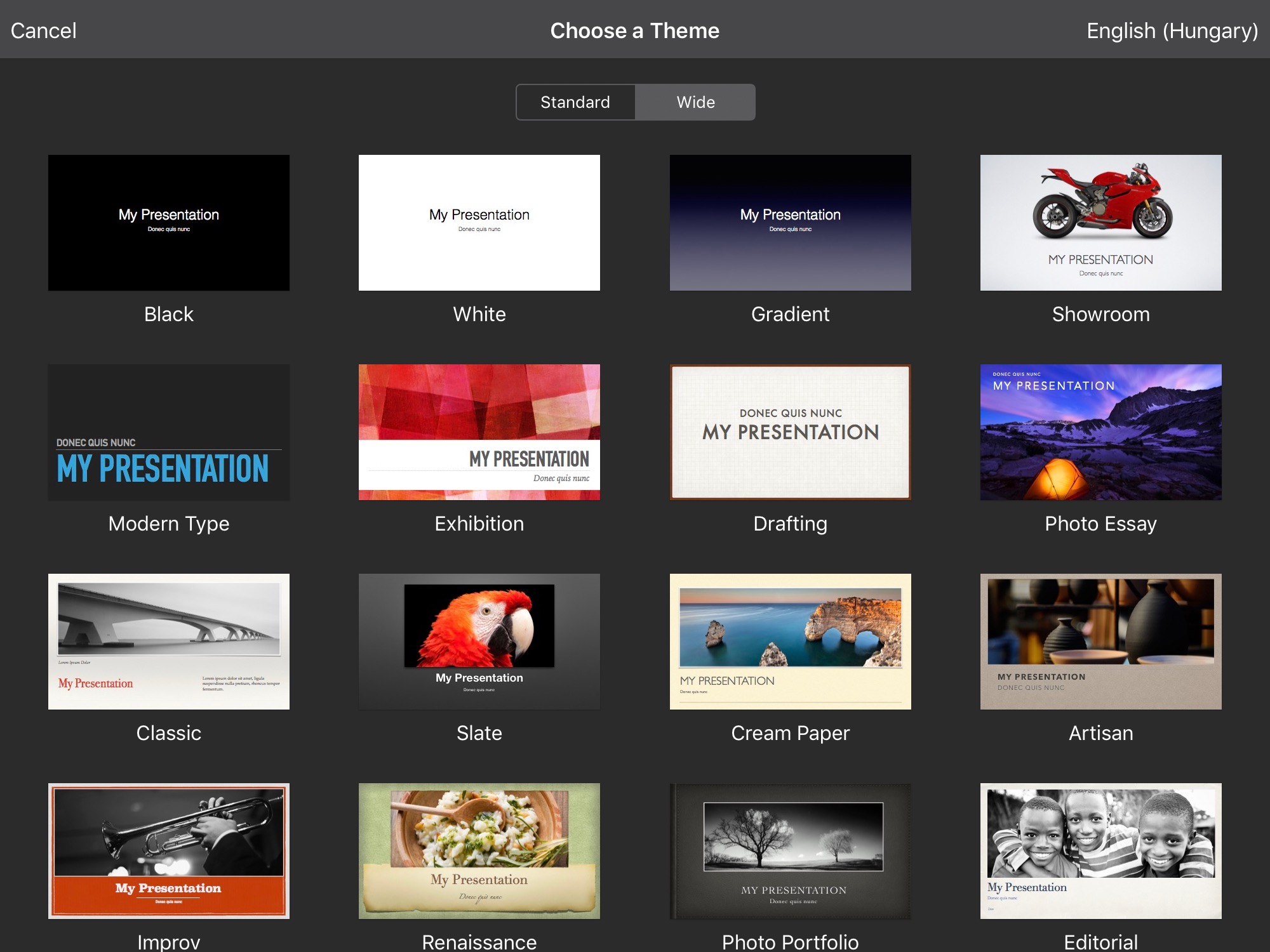
Task: Choose the White theme thumbnail
Action: click(x=479, y=223)
